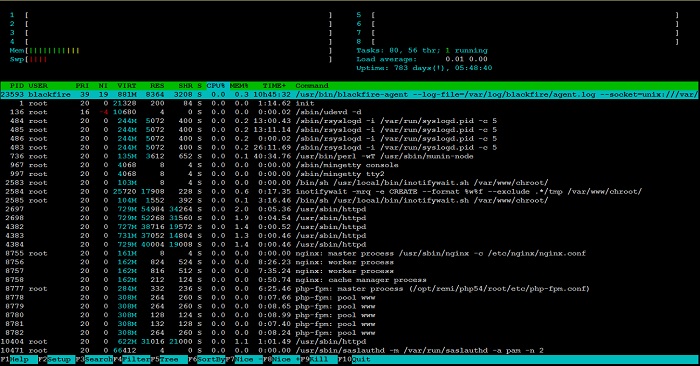Screen dimensions: 700x366
Task: Select the php-fpm master process row
Action: coord(350,289)
